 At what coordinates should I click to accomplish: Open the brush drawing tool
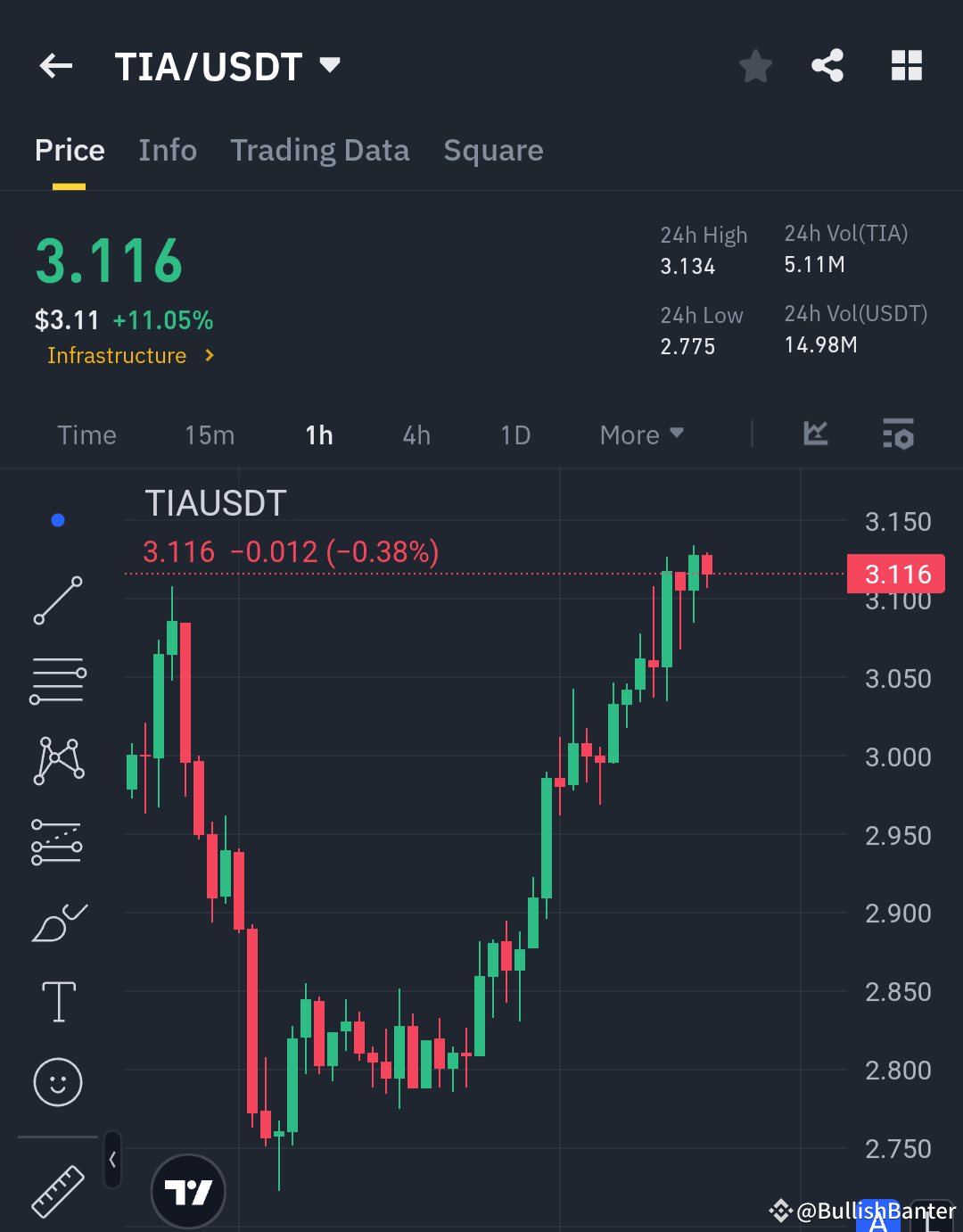coord(57,922)
